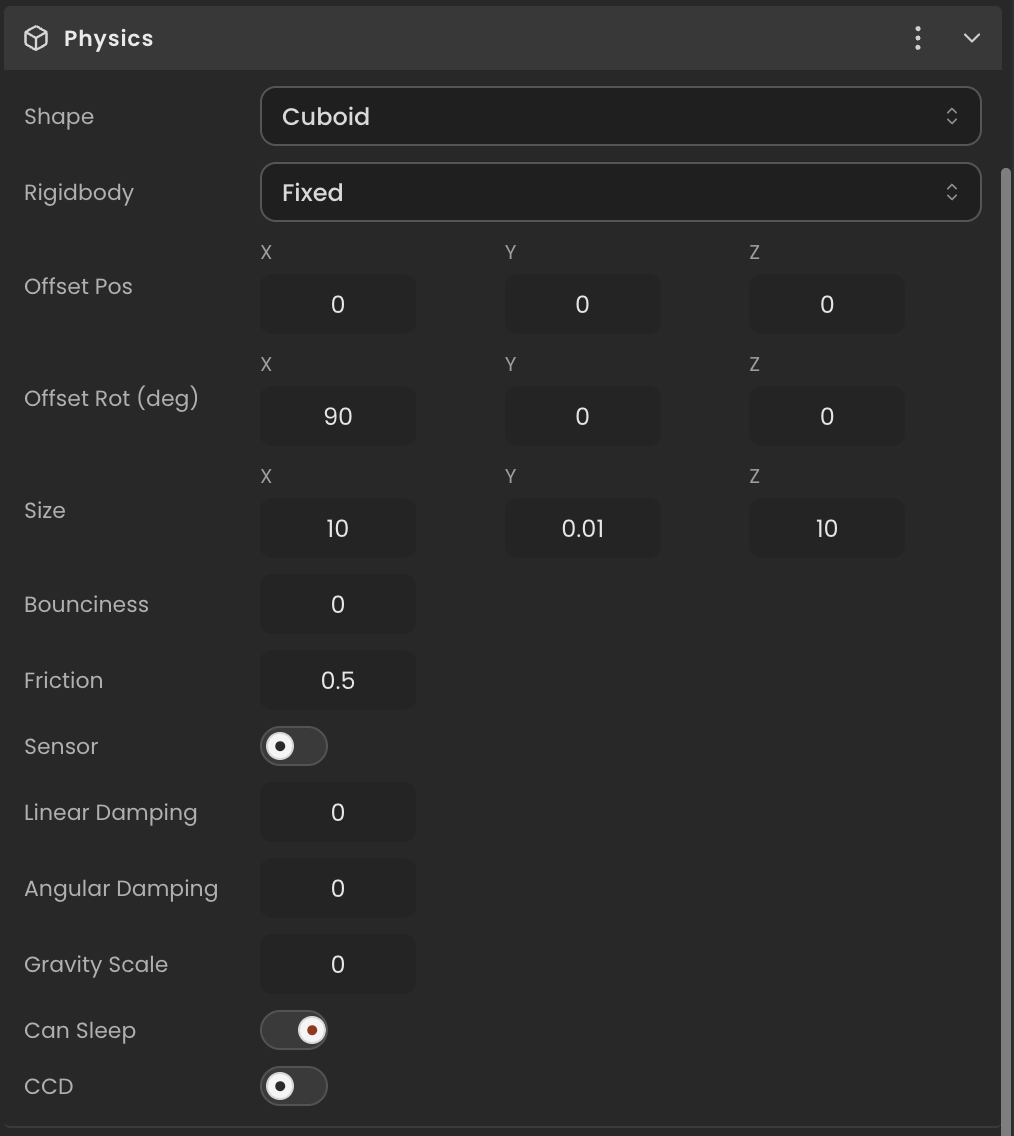Viewport: 1014px width, 1136px height.
Task: Click the Offset Pos X field
Action: (338, 304)
